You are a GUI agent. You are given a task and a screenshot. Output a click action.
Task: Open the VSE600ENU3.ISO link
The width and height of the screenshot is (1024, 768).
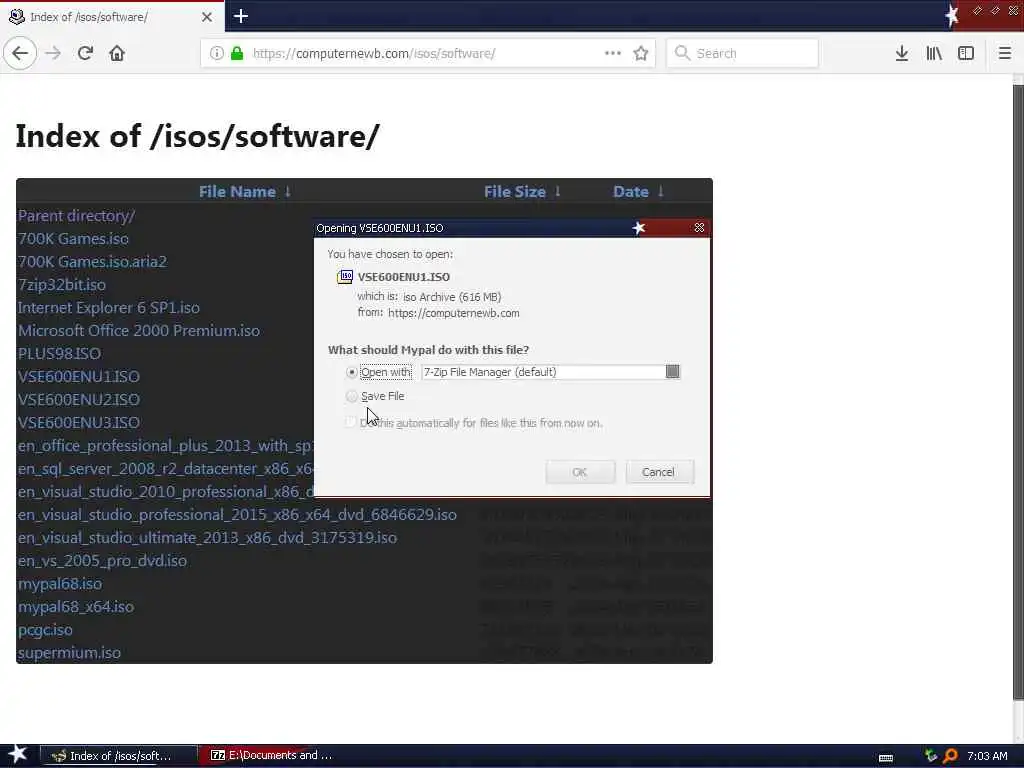tap(78, 423)
